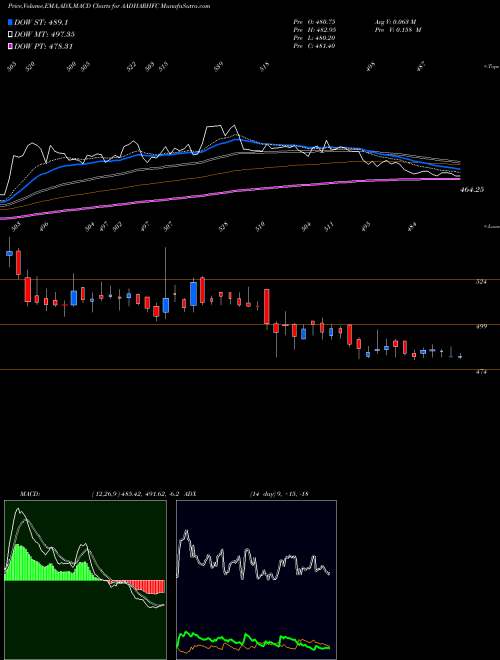Click the magenta DOW PT legend swatch

point(10,46)
